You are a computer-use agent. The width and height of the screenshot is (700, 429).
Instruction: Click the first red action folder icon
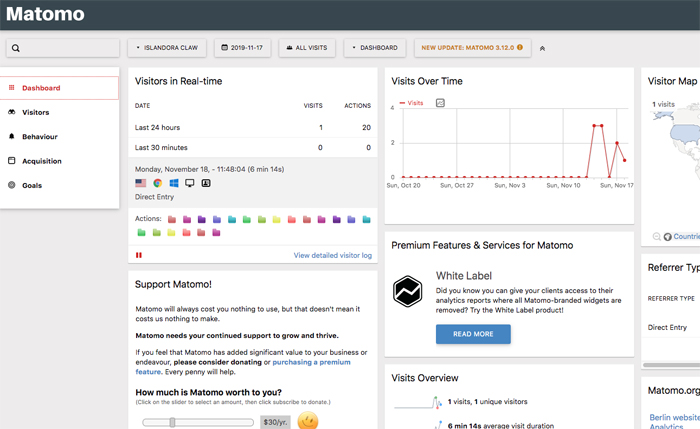pos(172,219)
